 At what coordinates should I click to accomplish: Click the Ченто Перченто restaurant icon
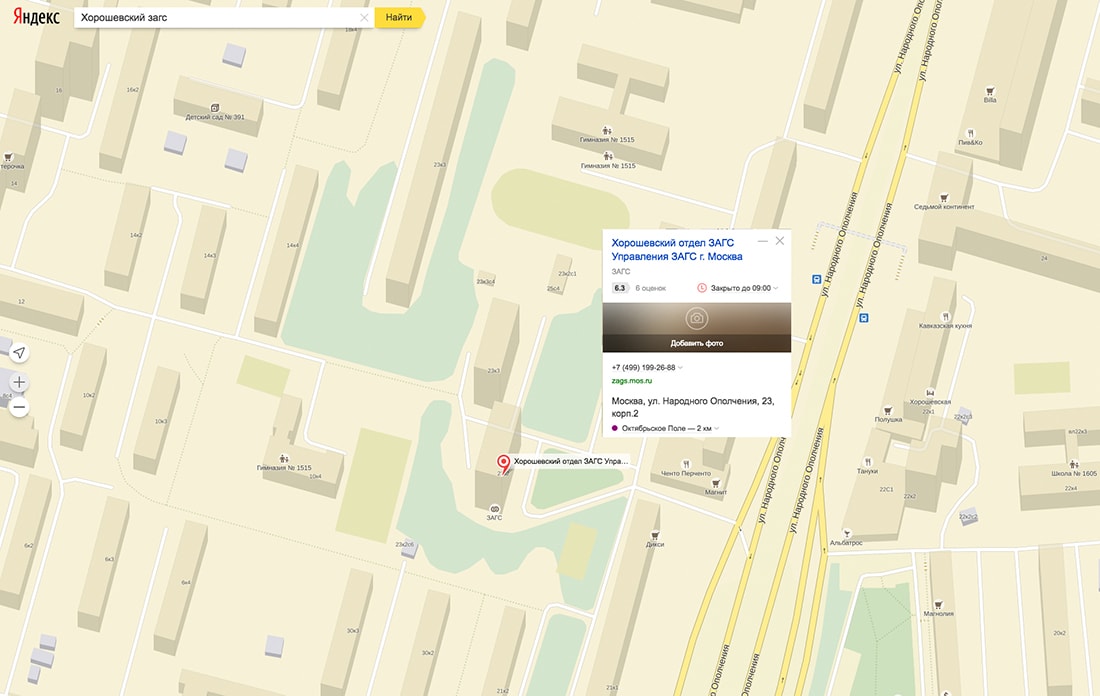point(686,464)
